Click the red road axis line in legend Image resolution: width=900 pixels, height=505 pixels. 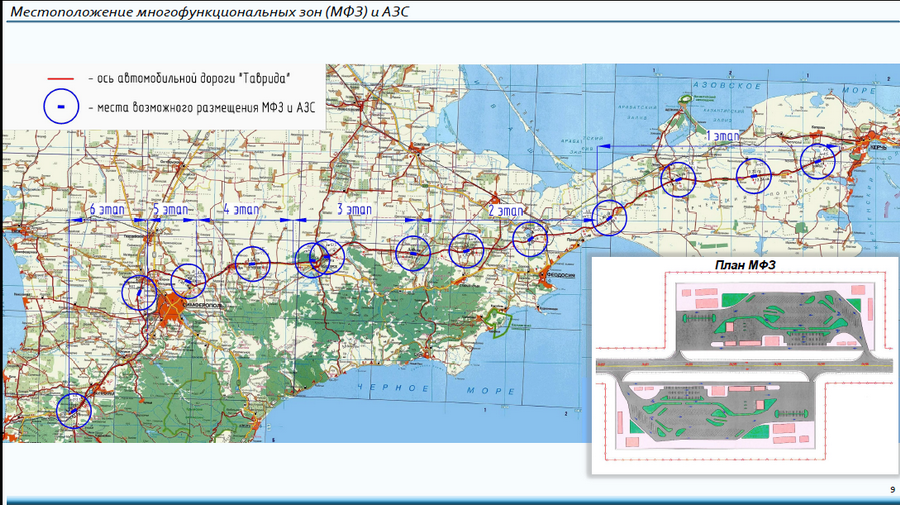pyautogui.click(x=63, y=78)
